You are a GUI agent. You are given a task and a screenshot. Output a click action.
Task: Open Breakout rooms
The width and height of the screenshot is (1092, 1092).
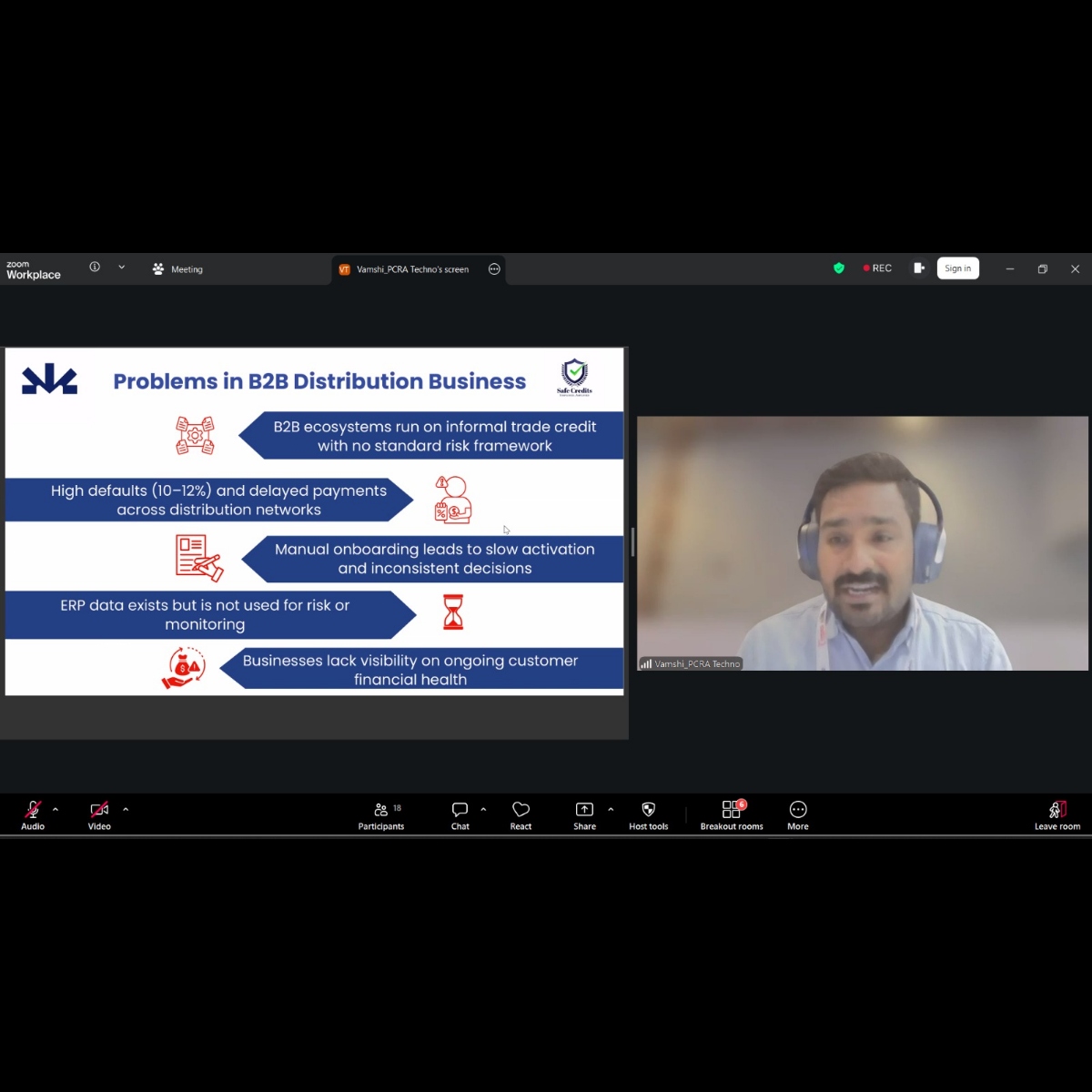tap(732, 814)
